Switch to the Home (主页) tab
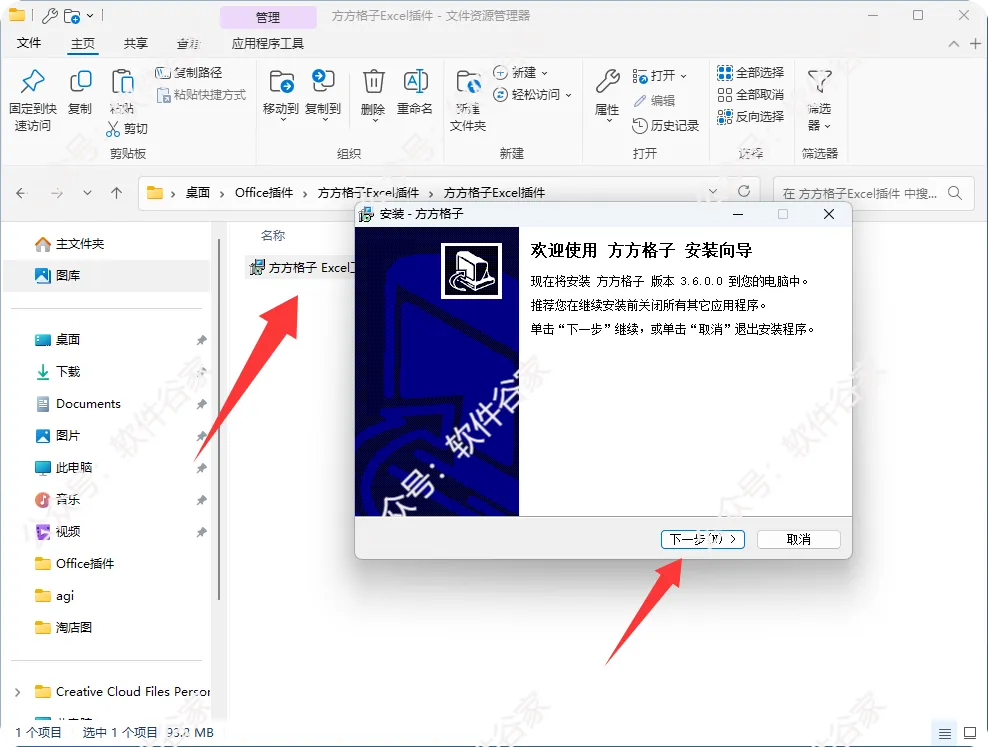 point(83,43)
